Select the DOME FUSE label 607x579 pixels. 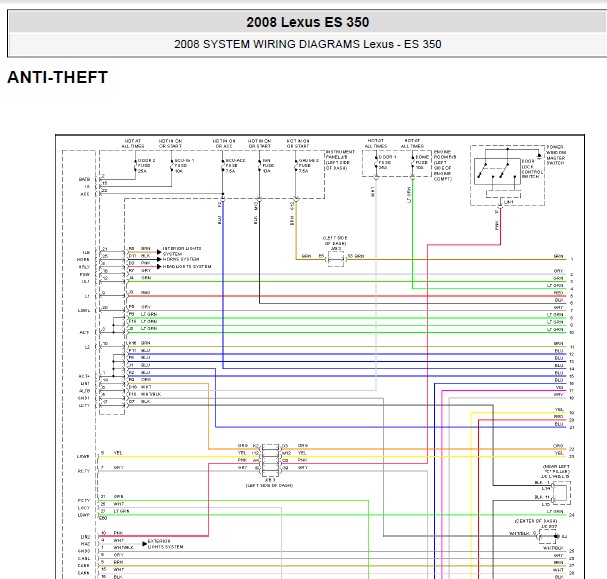coord(422,163)
